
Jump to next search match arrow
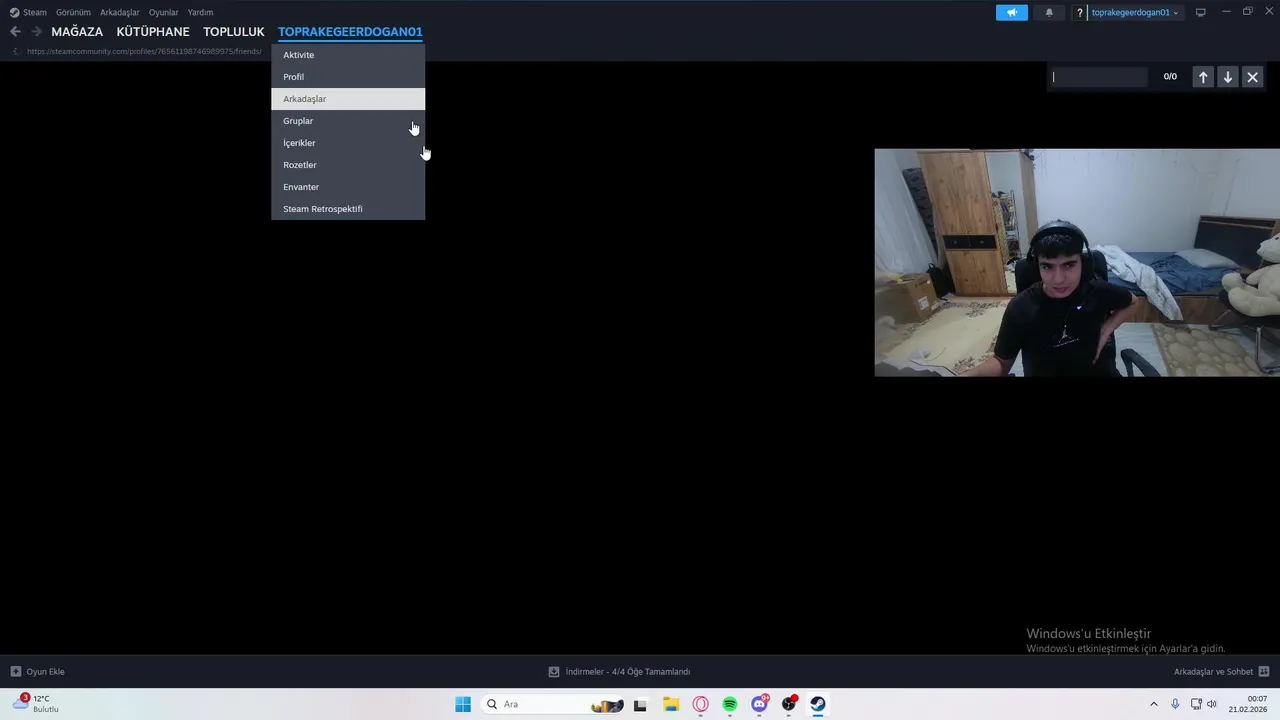tap(1228, 77)
